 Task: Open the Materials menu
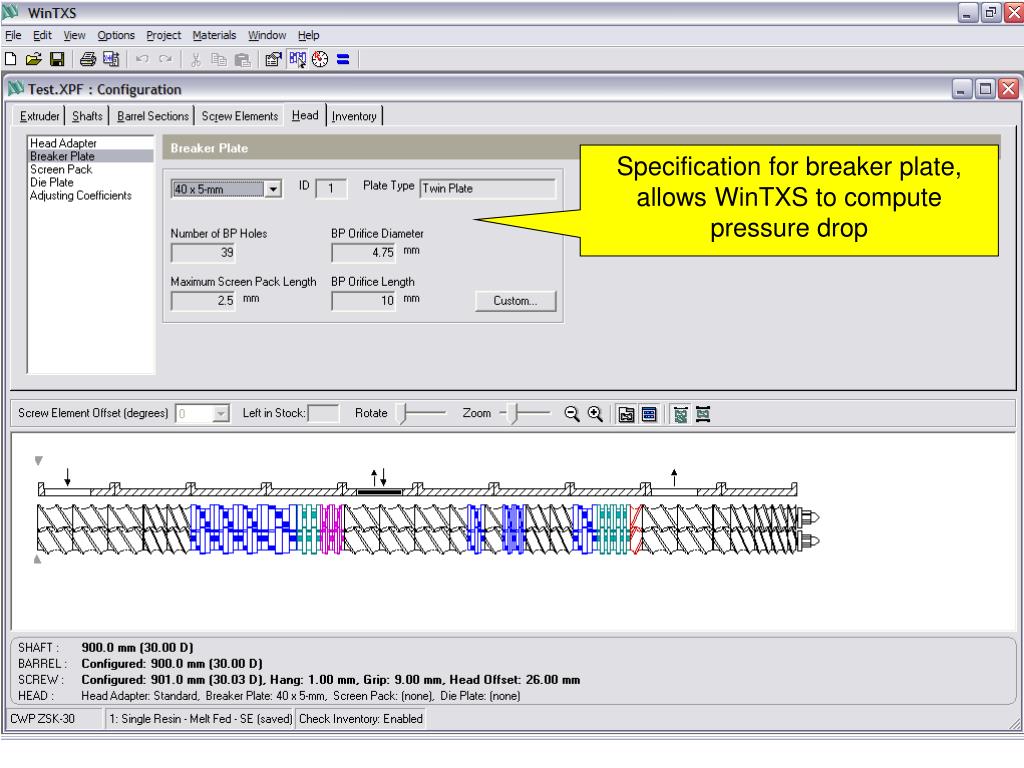pos(214,35)
